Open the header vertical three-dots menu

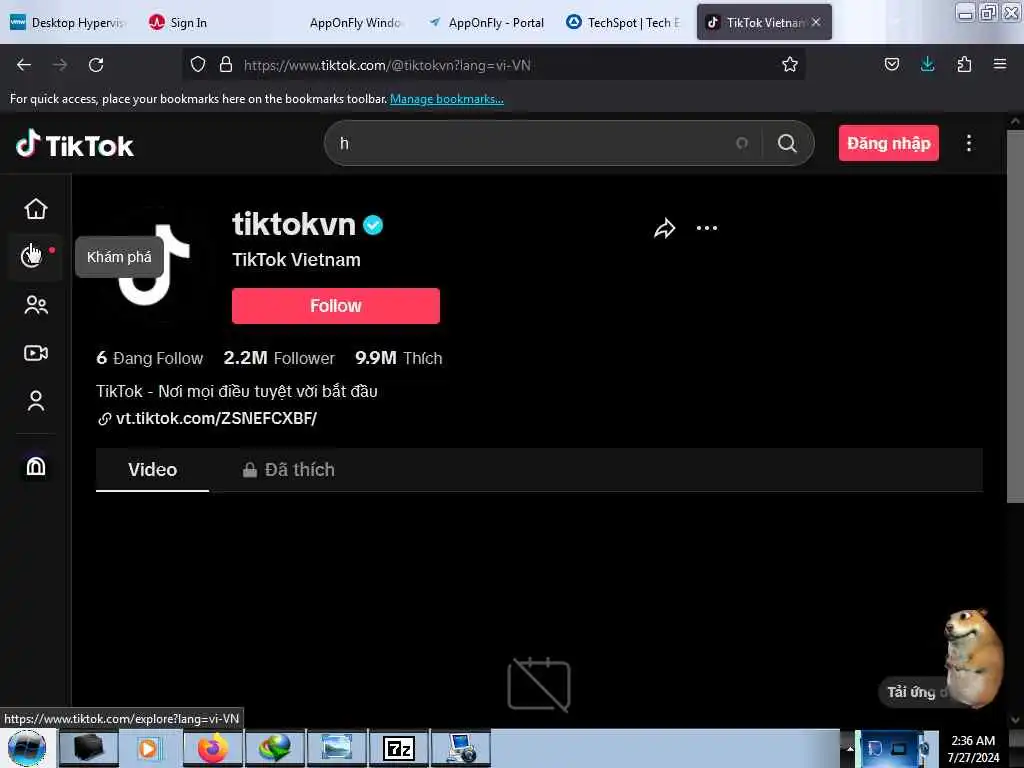(969, 144)
